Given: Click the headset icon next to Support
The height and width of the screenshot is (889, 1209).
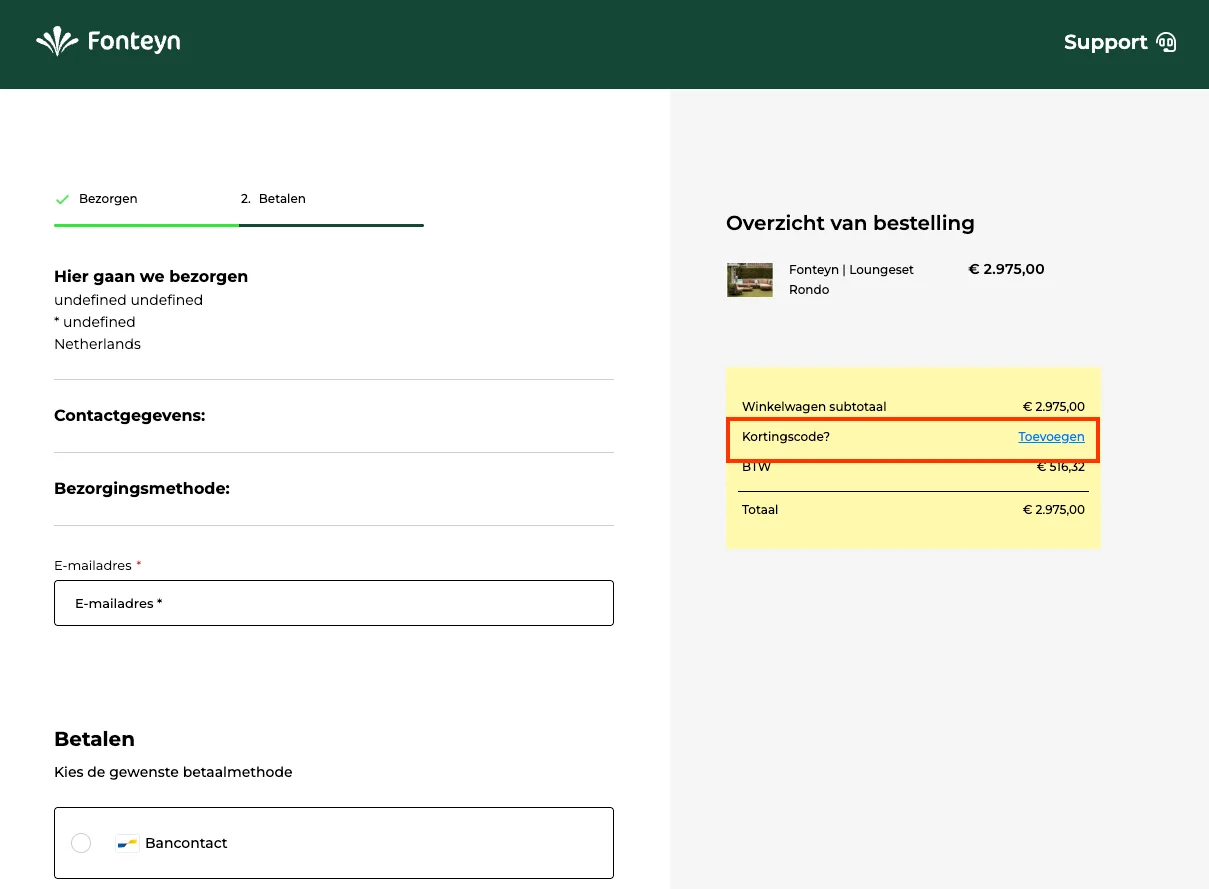Looking at the screenshot, I should [1166, 42].
